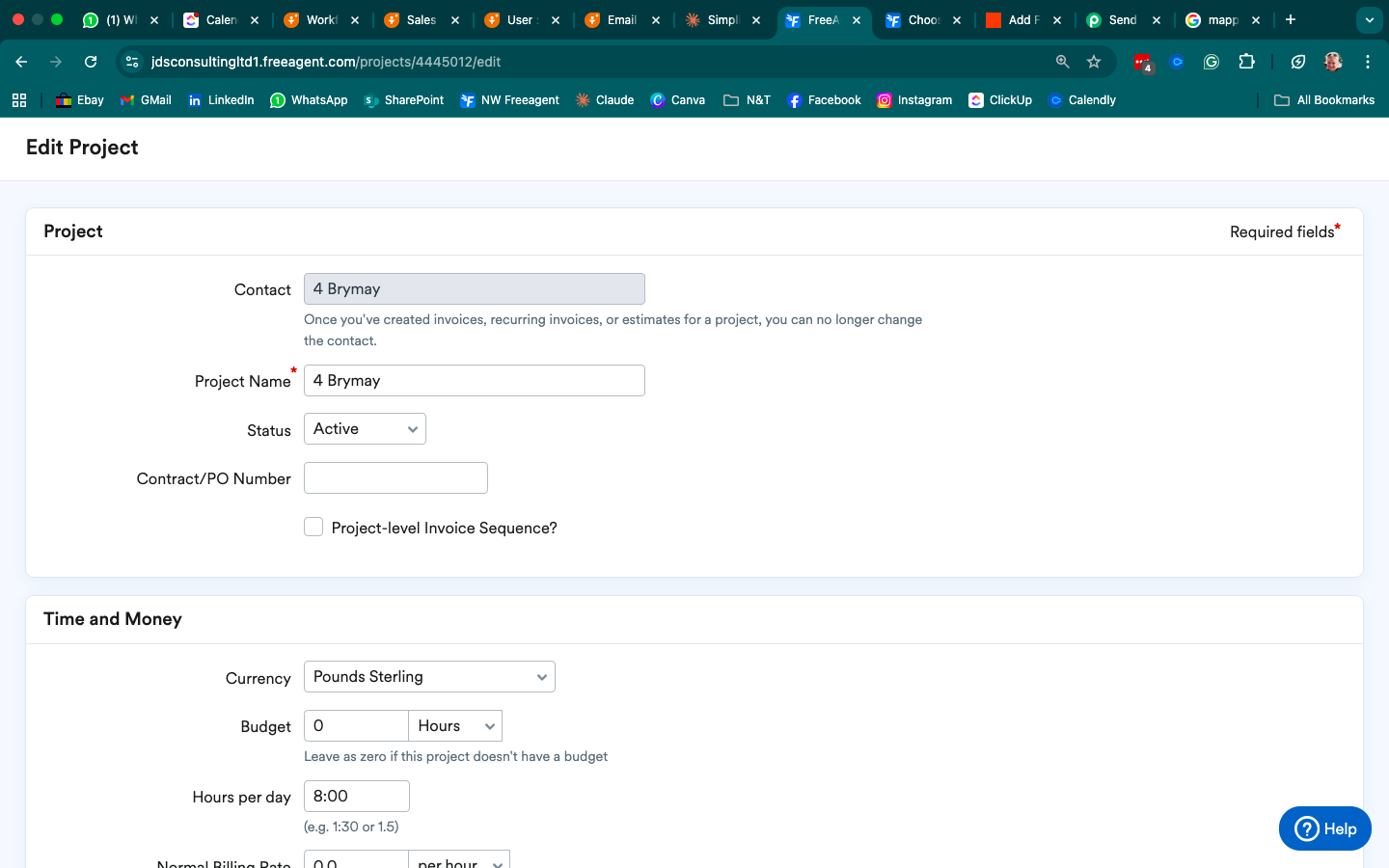
Task: Click the Grammarly extension icon
Action: [1212, 62]
